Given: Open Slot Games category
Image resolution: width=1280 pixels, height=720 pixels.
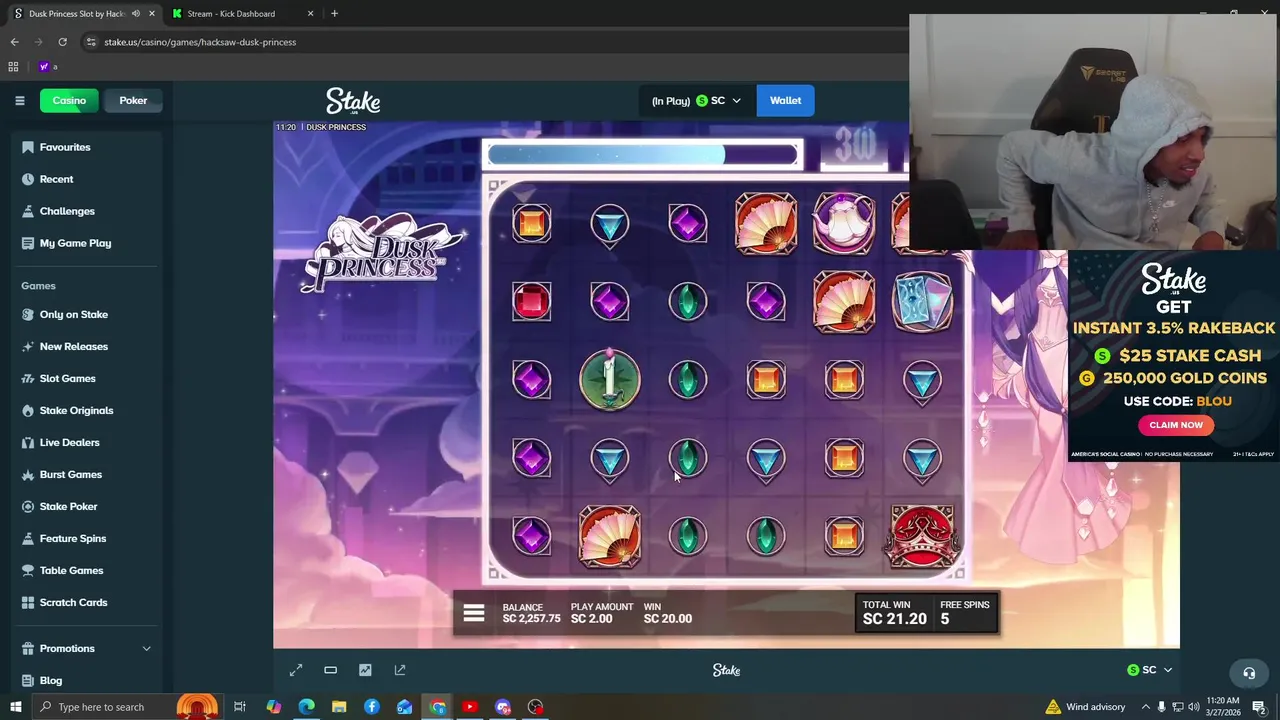Looking at the screenshot, I should (67, 378).
